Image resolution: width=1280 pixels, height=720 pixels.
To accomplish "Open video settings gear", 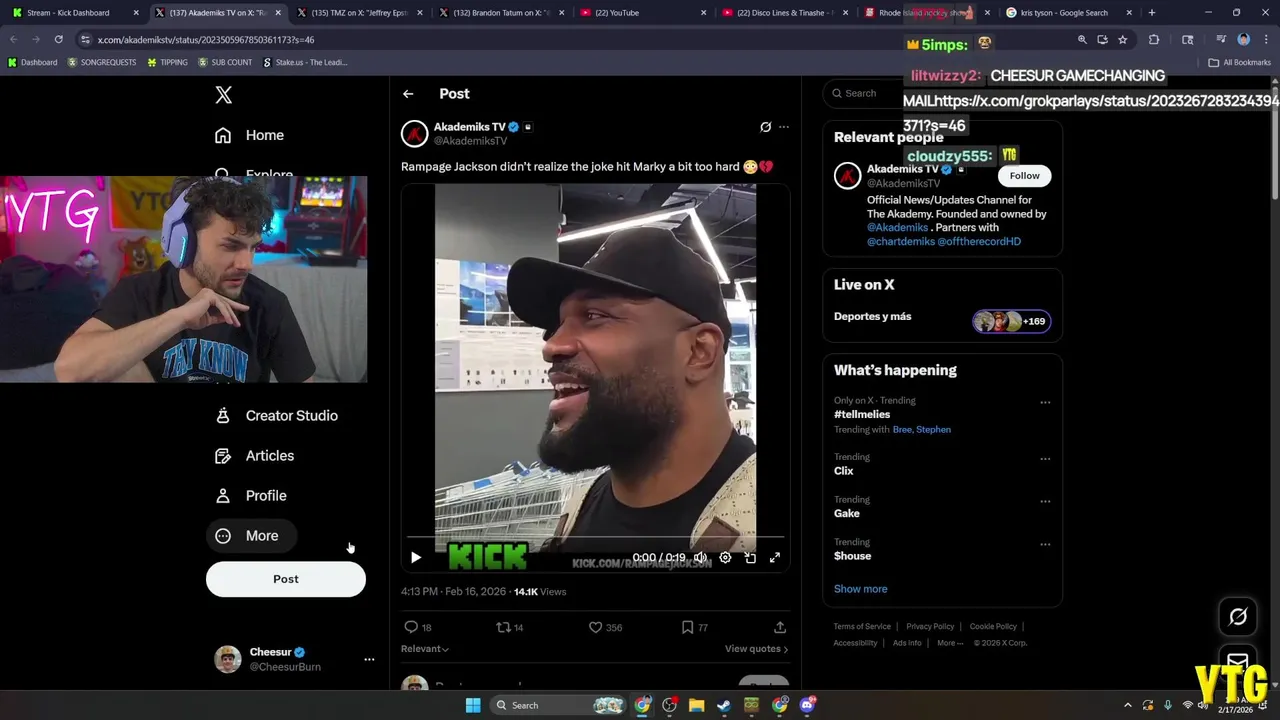I will pos(725,558).
